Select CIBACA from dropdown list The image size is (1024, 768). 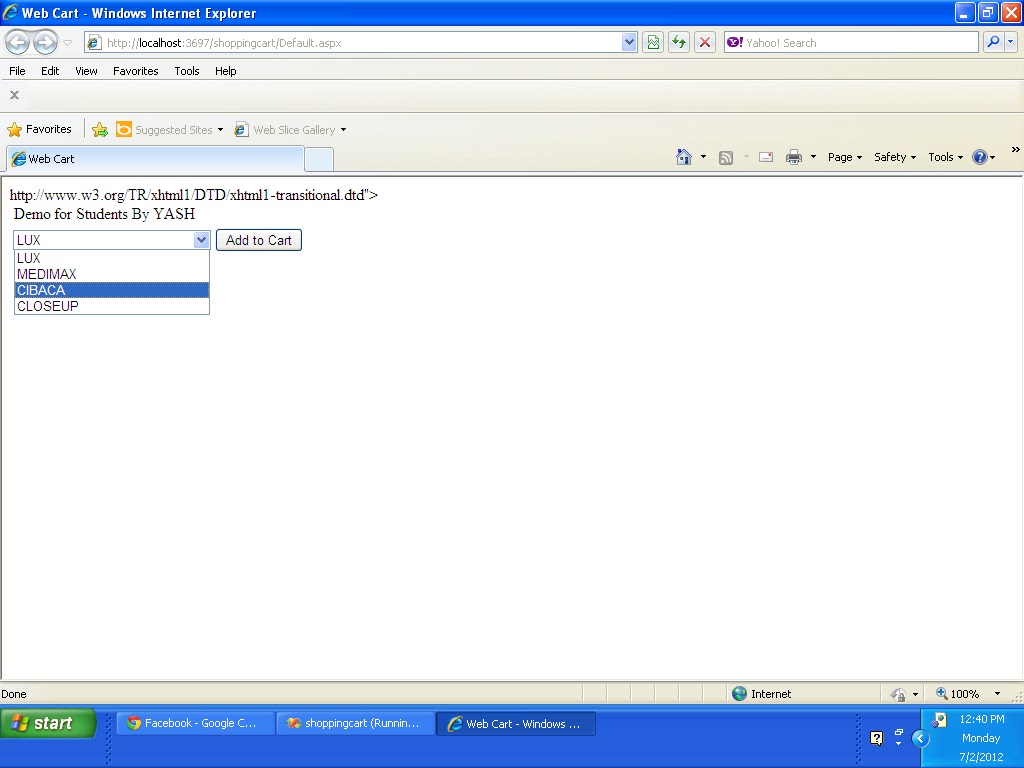[x=112, y=291]
